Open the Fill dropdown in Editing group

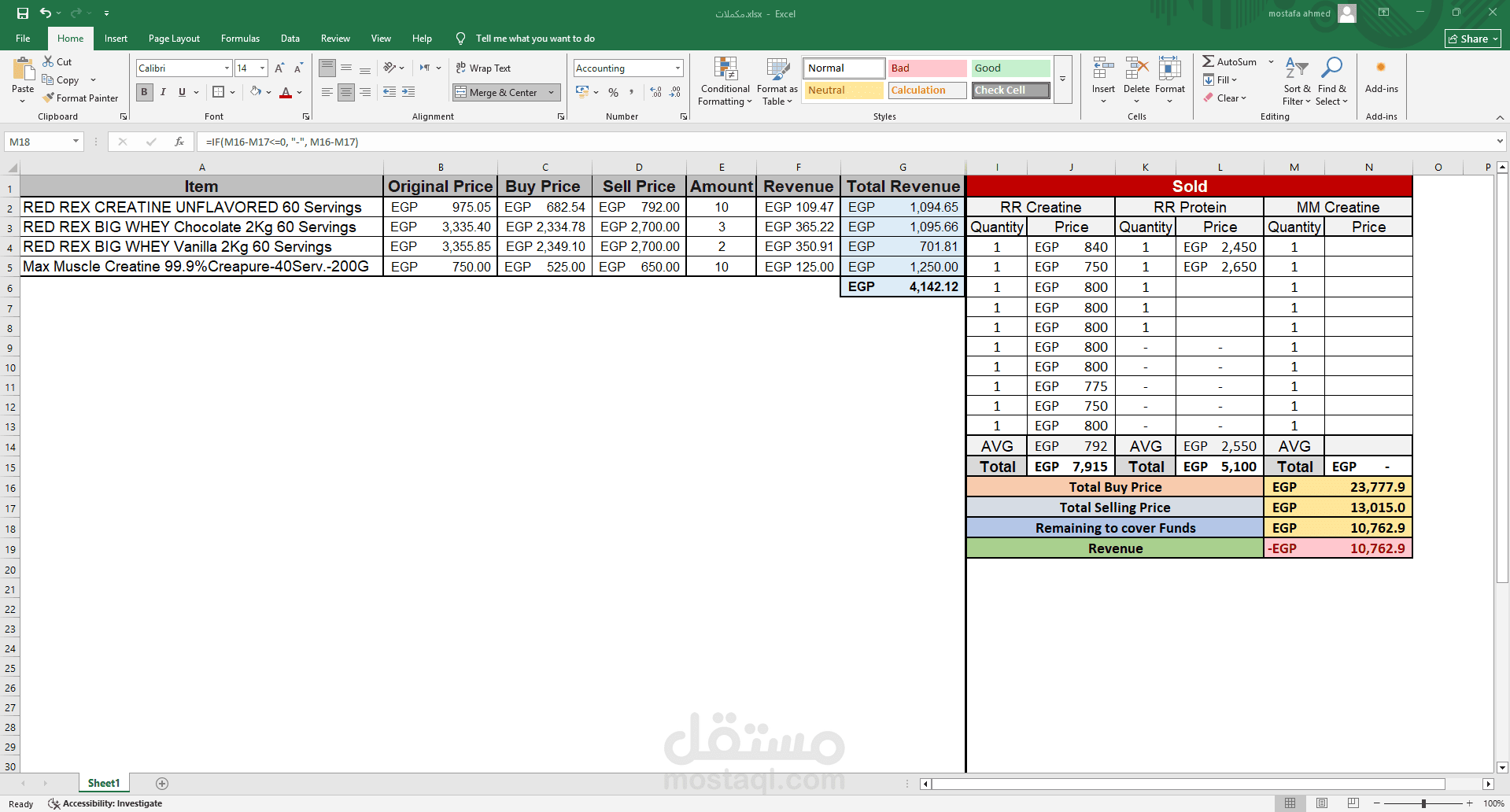[x=1220, y=79]
